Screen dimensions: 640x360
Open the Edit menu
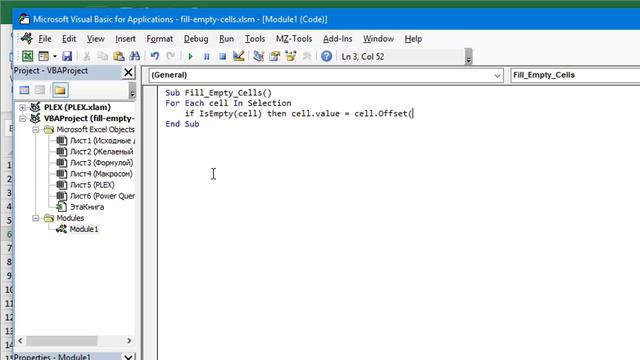[69, 39]
